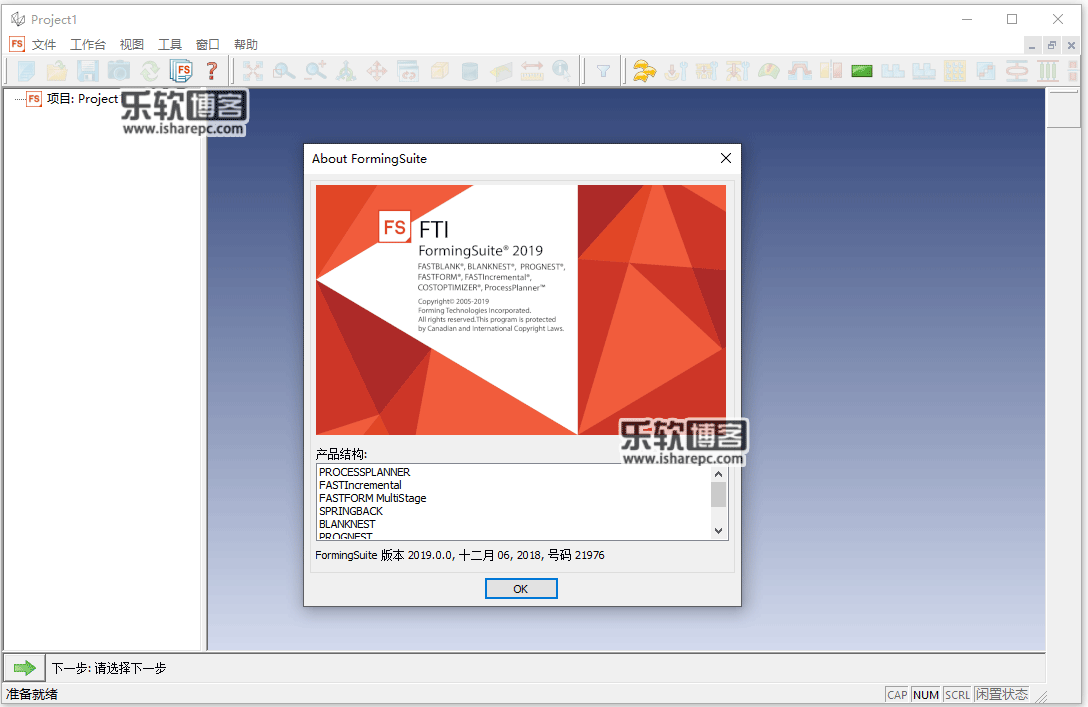Open the 工具 menu
This screenshot has height=707, width=1088.
click(170, 44)
